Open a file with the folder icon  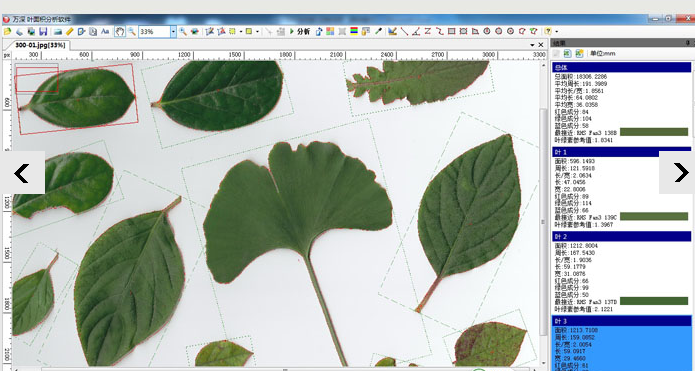7,31
